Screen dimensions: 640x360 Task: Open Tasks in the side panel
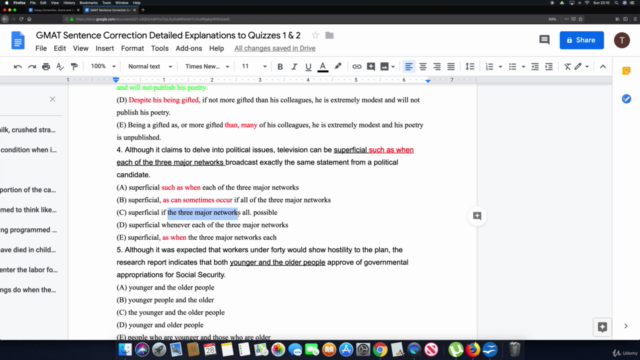click(626, 99)
